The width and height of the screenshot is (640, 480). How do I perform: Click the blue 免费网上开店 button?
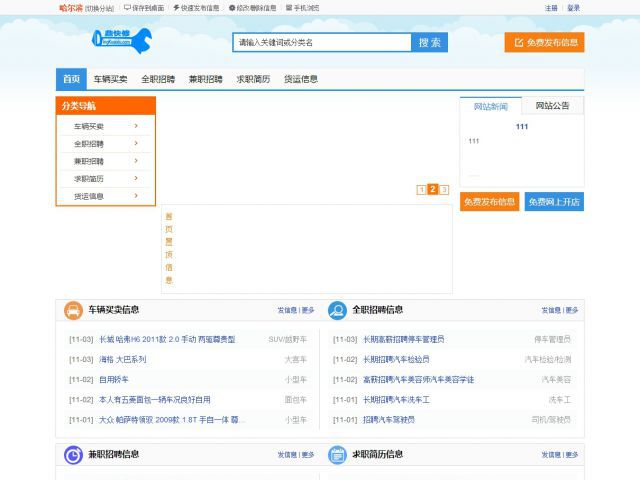pos(554,201)
